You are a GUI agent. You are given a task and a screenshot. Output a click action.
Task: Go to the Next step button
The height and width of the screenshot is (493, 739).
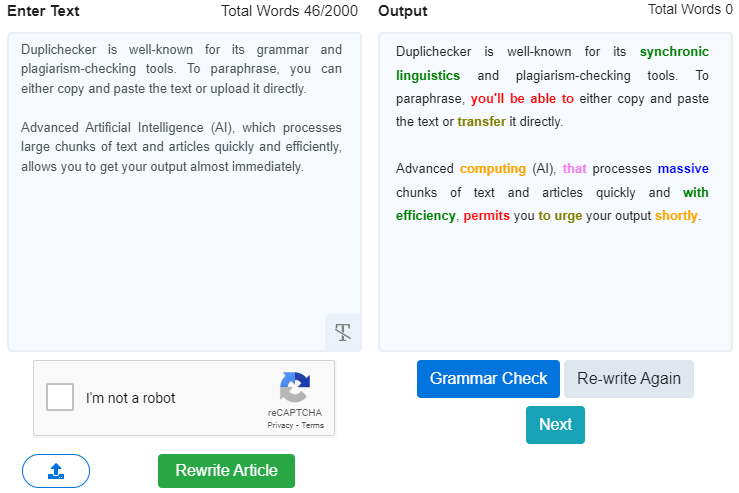(x=555, y=424)
